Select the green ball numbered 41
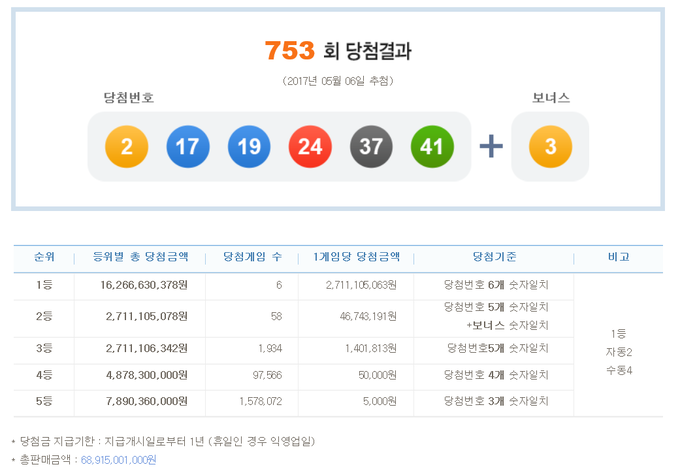This screenshot has width=680, height=471. pyautogui.click(x=432, y=147)
